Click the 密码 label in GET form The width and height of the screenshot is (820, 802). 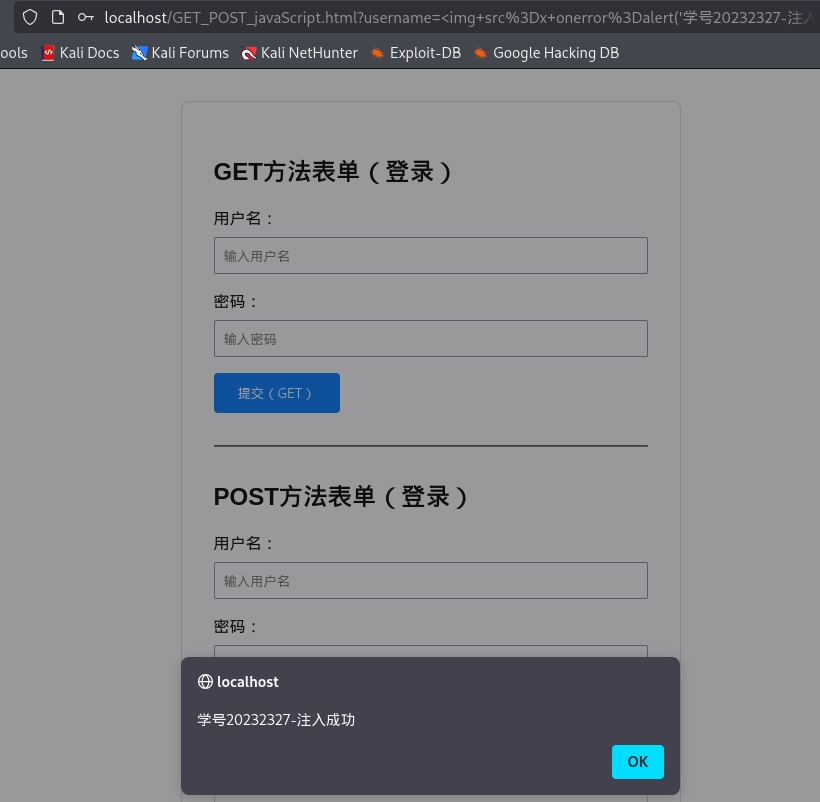[235, 302]
